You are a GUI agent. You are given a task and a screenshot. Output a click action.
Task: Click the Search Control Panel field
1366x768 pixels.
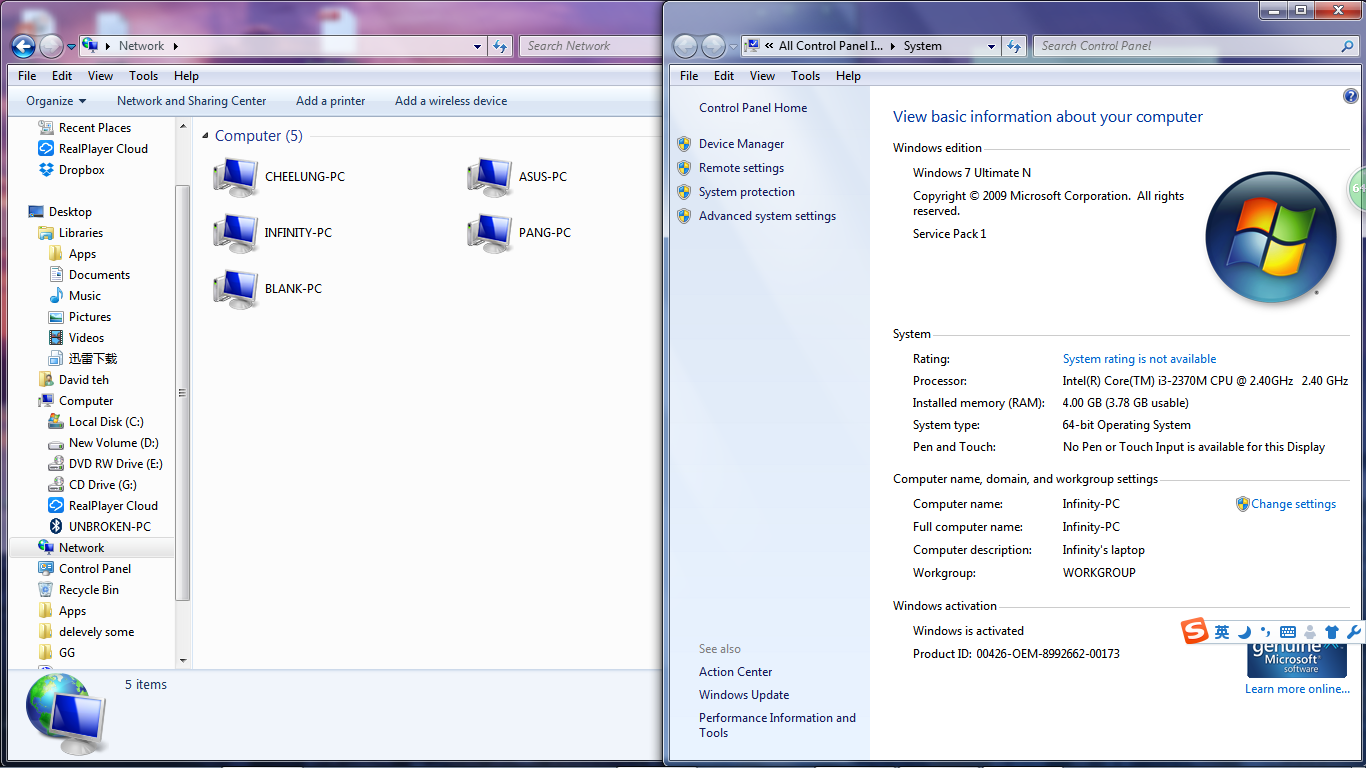tap(1196, 46)
